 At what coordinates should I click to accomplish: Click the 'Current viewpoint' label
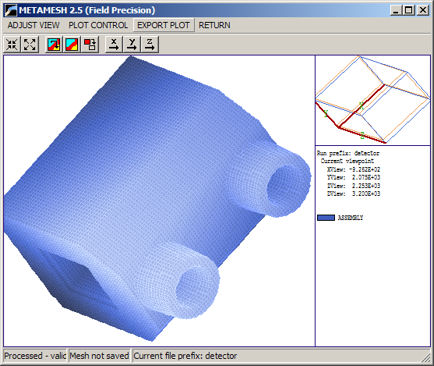[347, 161]
